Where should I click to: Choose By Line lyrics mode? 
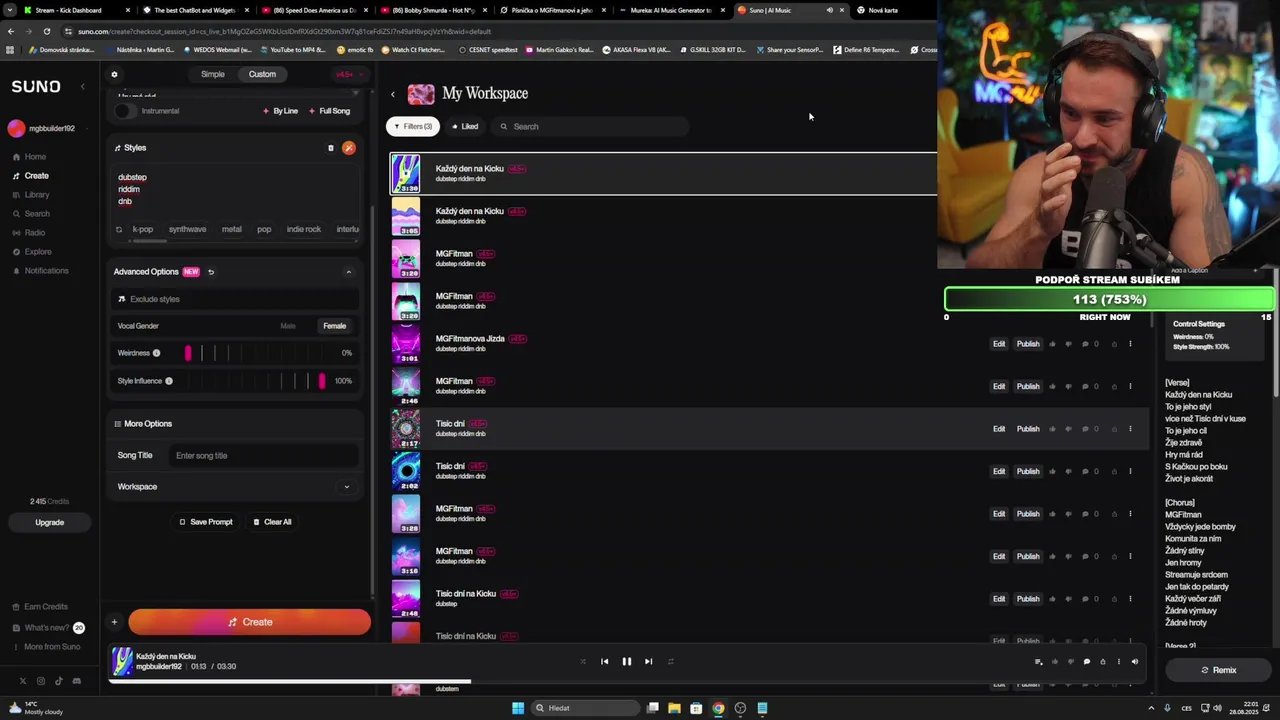click(x=281, y=111)
